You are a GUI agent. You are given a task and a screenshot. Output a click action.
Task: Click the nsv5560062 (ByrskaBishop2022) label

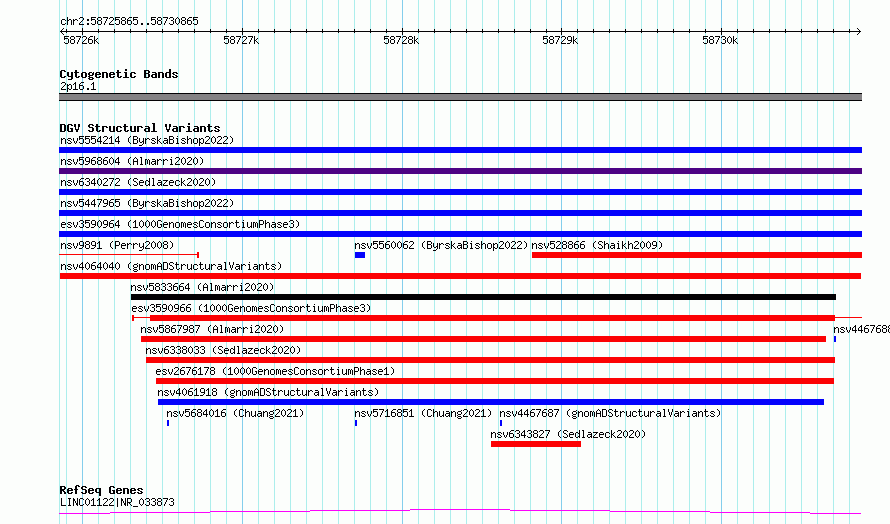pyautogui.click(x=441, y=245)
